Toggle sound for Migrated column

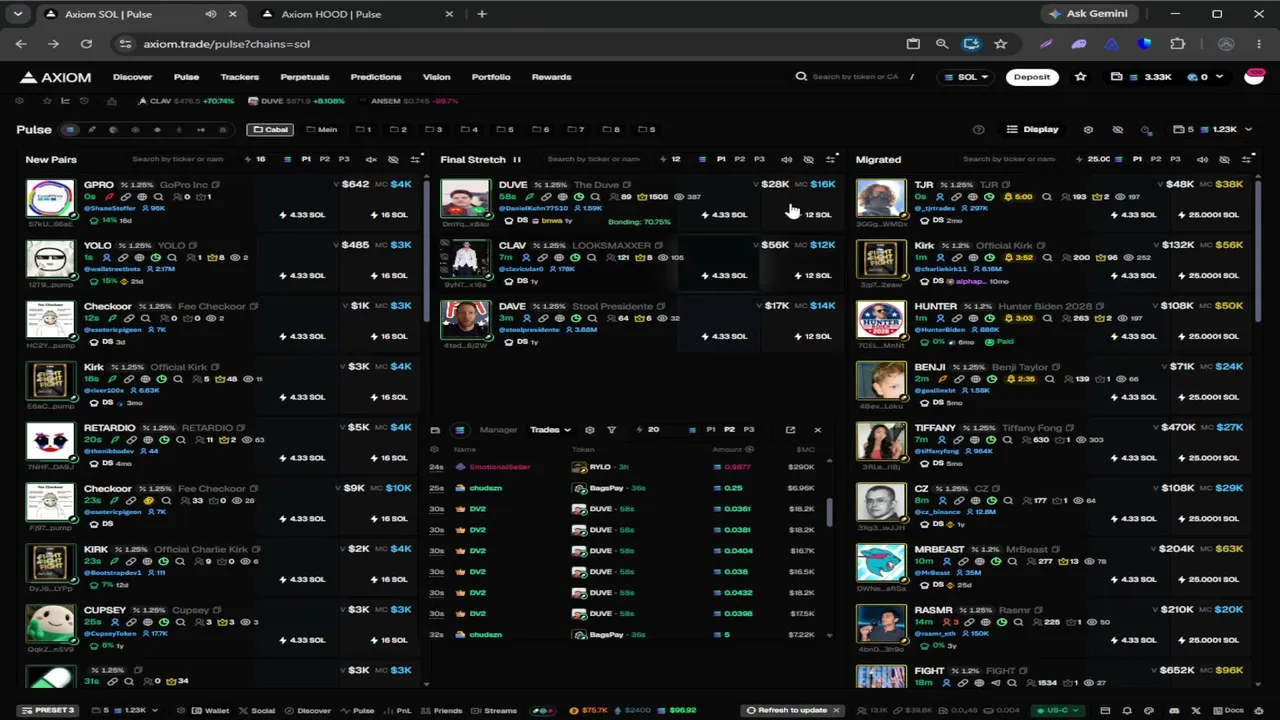[1202, 160]
